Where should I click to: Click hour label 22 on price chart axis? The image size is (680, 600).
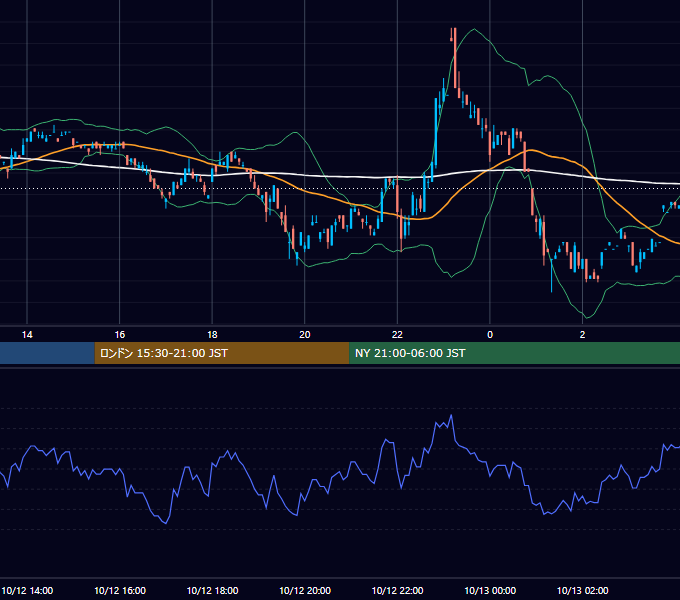(x=397, y=335)
